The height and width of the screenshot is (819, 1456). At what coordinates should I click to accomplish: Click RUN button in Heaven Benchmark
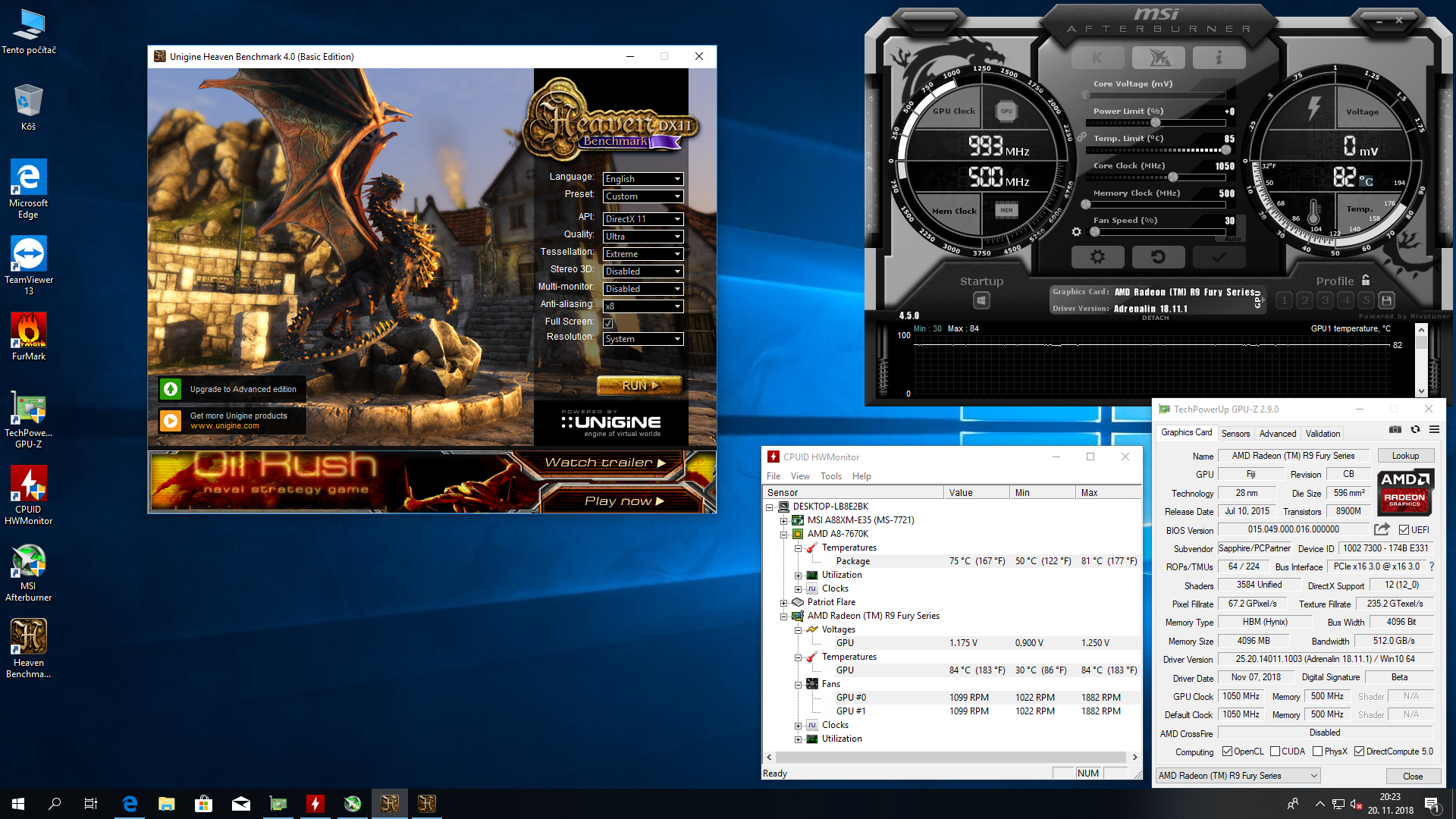(x=639, y=386)
